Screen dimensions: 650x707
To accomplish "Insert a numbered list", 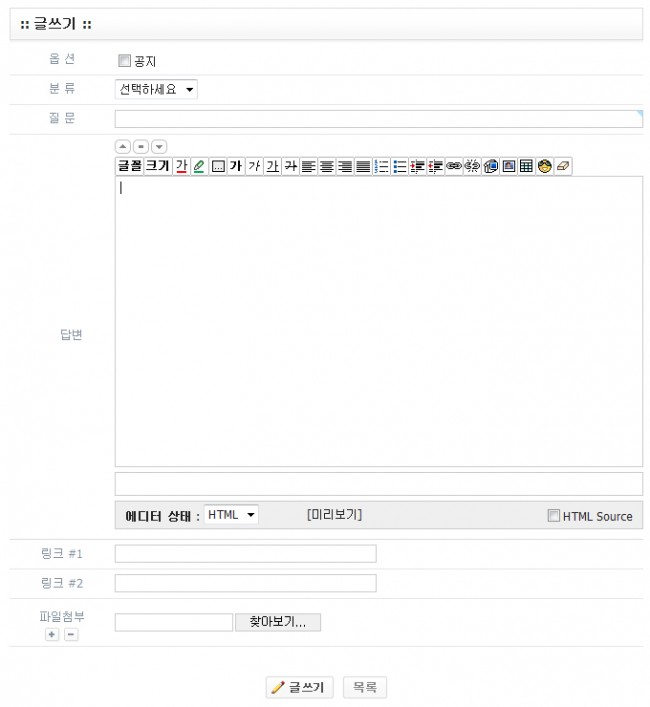I will pos(381,166).
